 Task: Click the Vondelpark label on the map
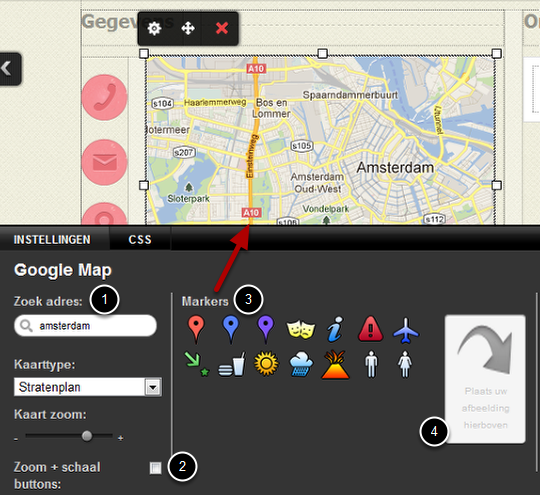(326, 209)
